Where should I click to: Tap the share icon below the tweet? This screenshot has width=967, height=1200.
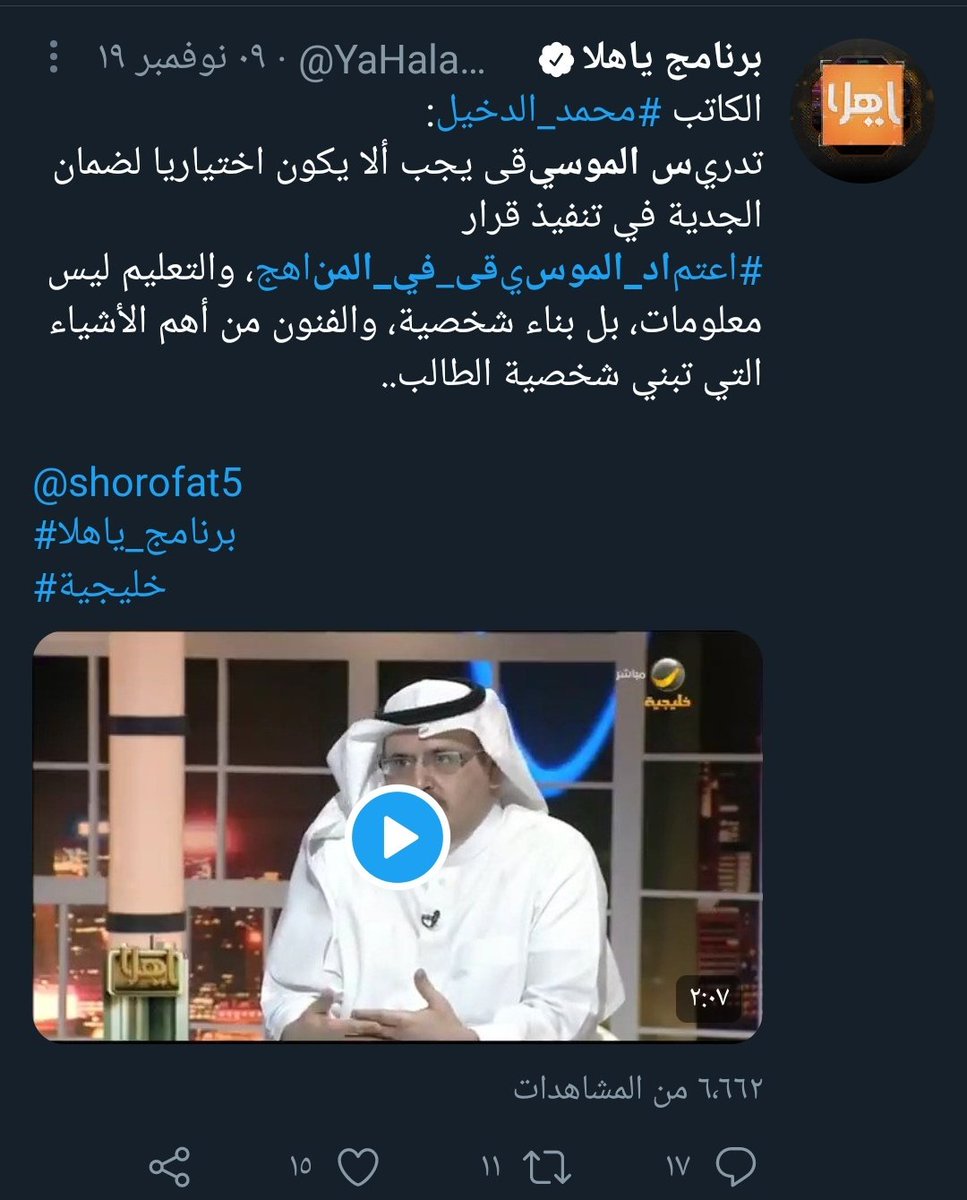(169, 1167)
